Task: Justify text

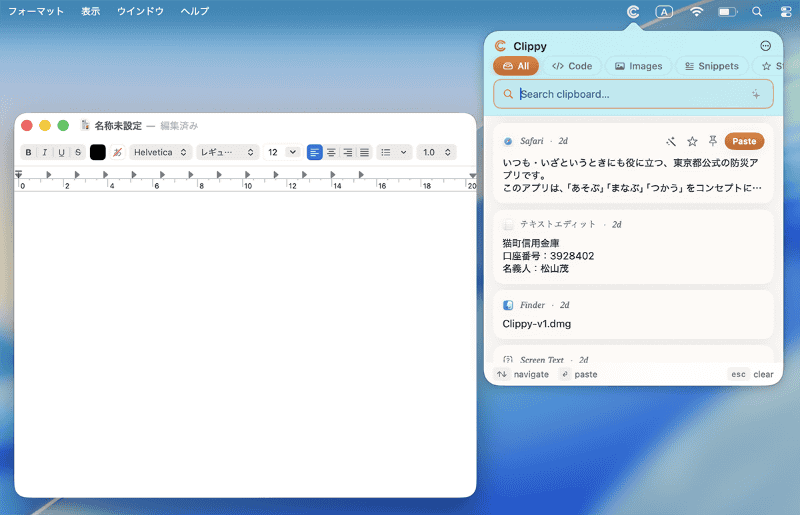Action: click(x=364, y=152)
